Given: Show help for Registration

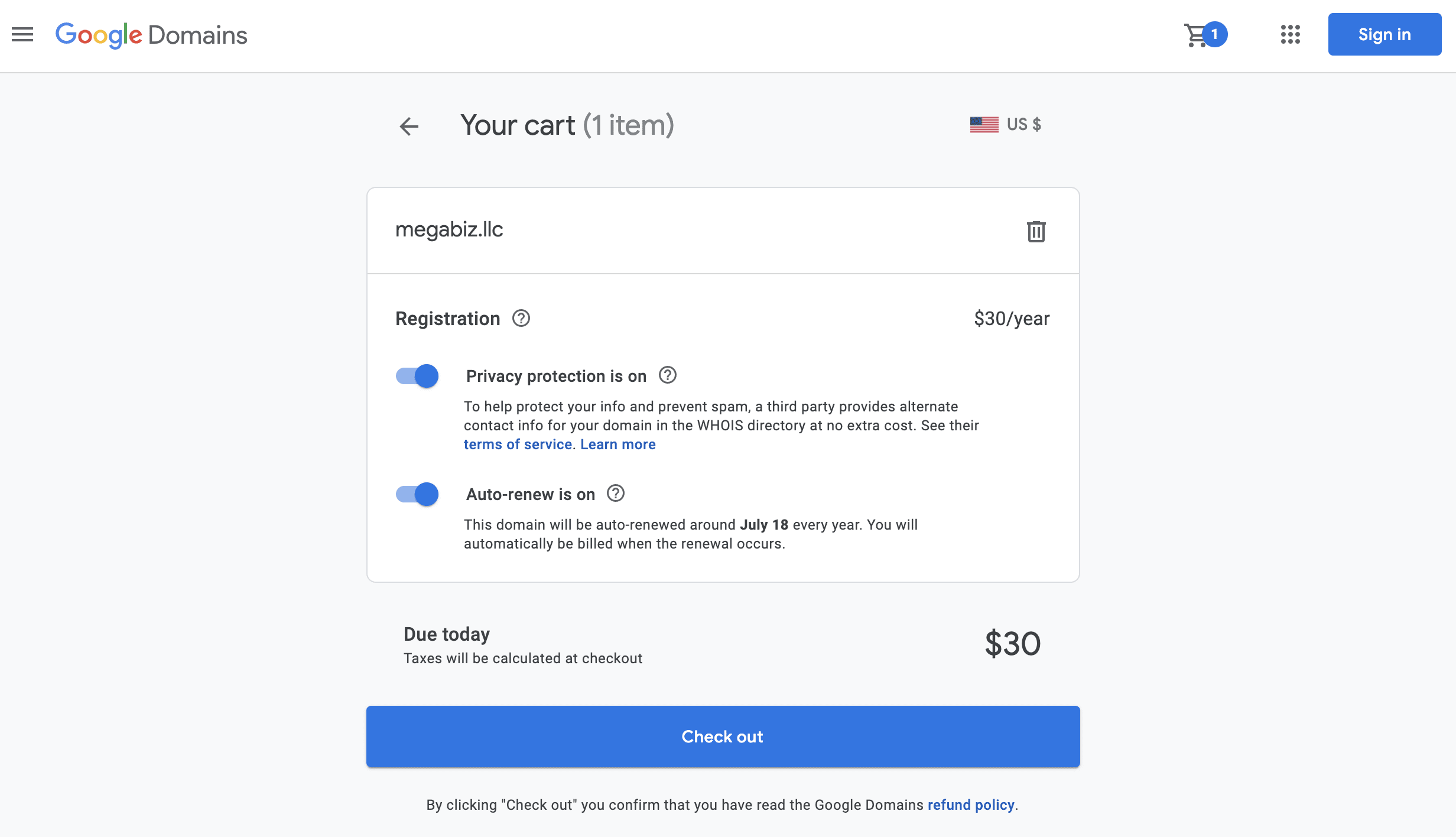Looking at the screenshot, I should [521, 319].
